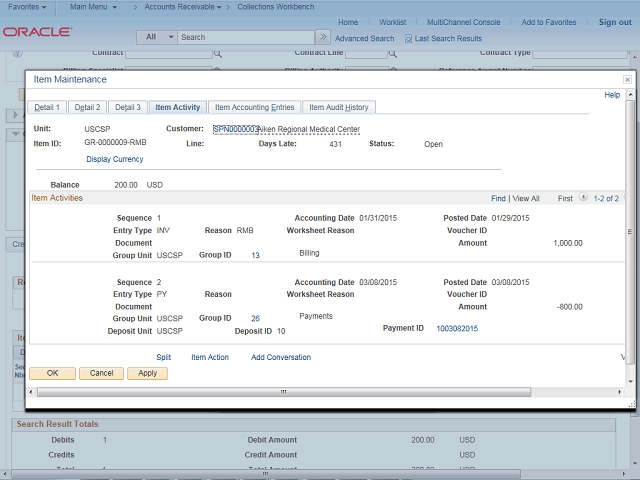Click the search go arrow button

click(324, 37)
